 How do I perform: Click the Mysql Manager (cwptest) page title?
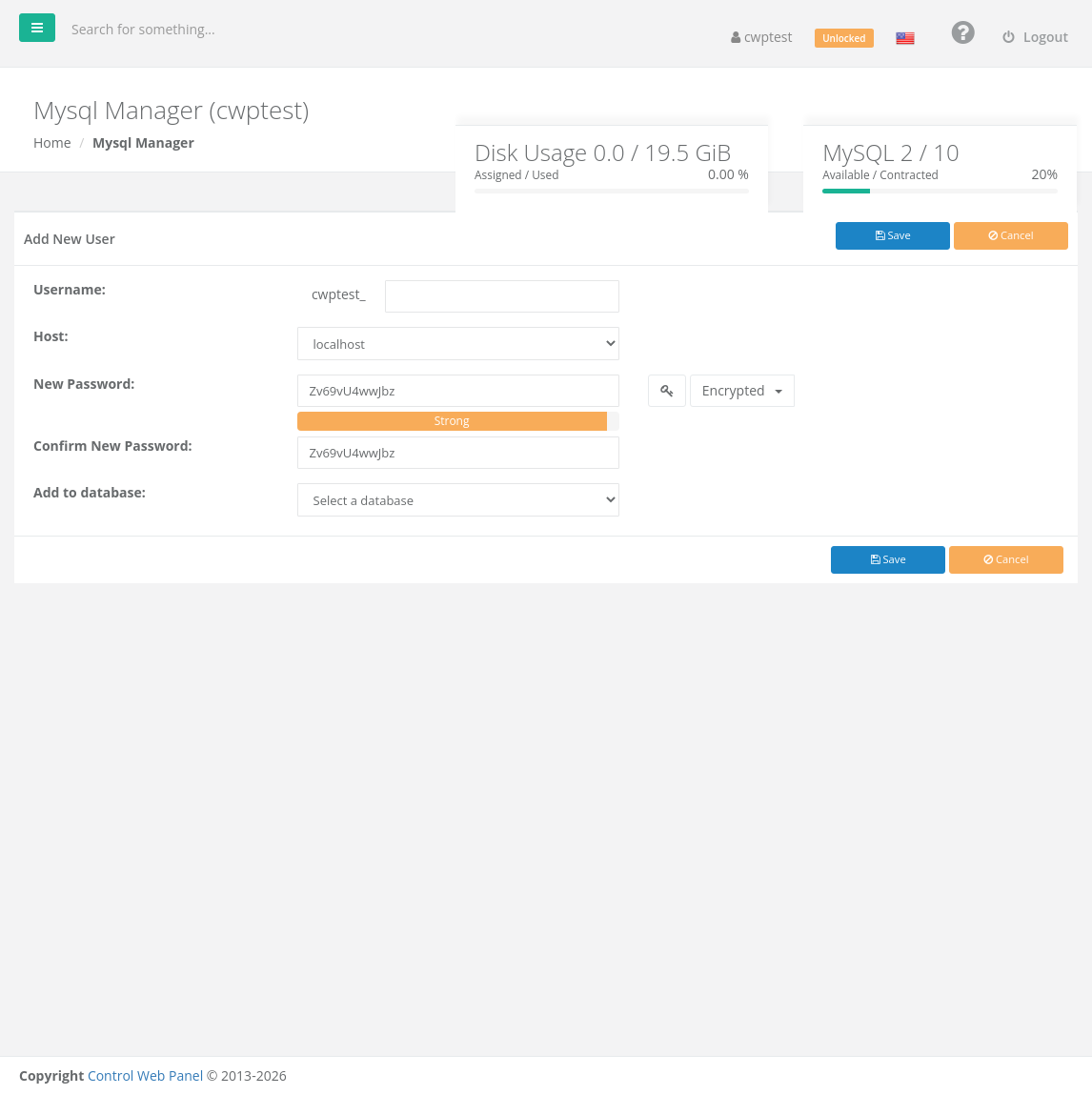coord(172,112)
